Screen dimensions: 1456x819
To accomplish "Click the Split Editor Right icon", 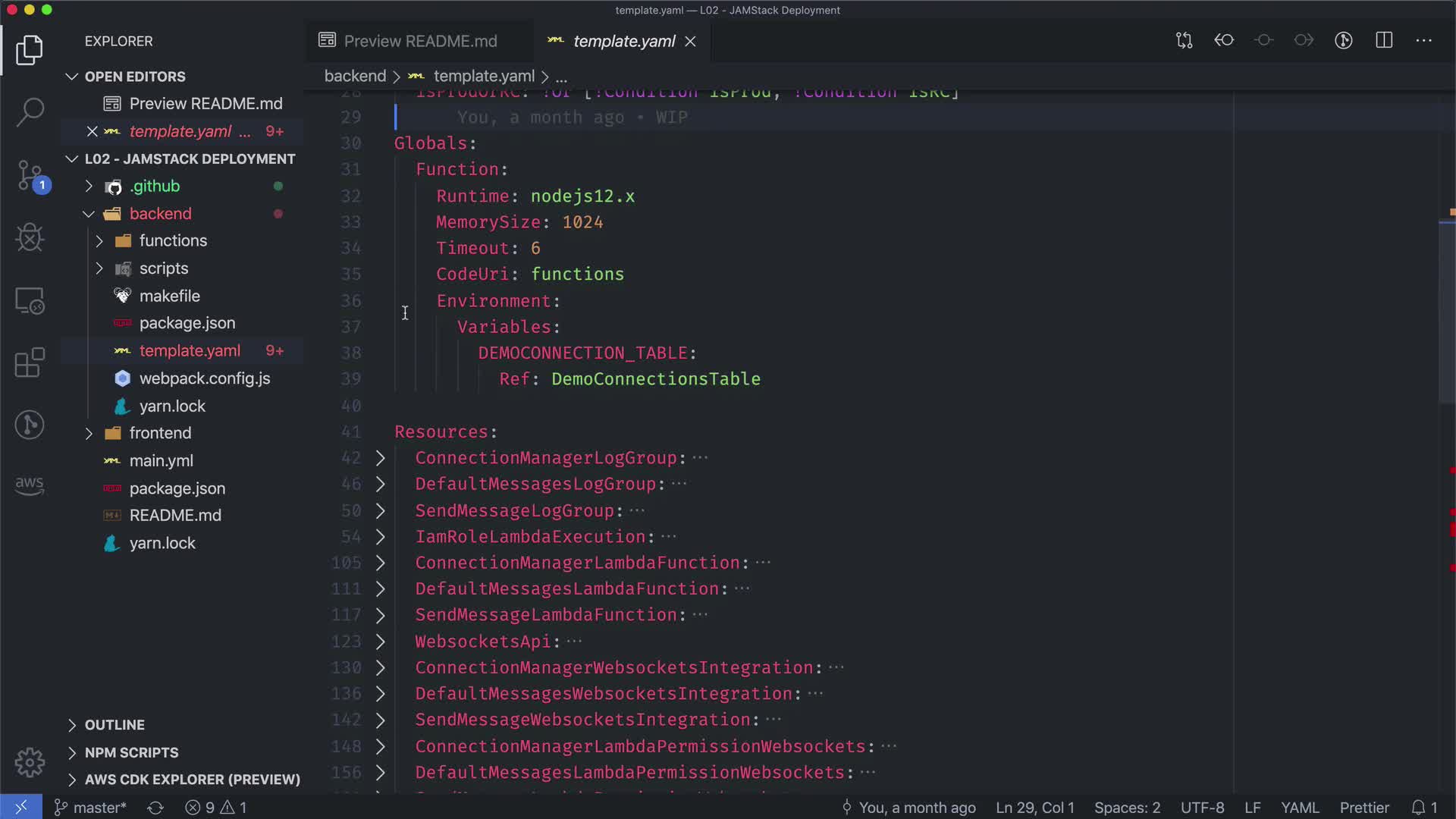I will 1384,40.
